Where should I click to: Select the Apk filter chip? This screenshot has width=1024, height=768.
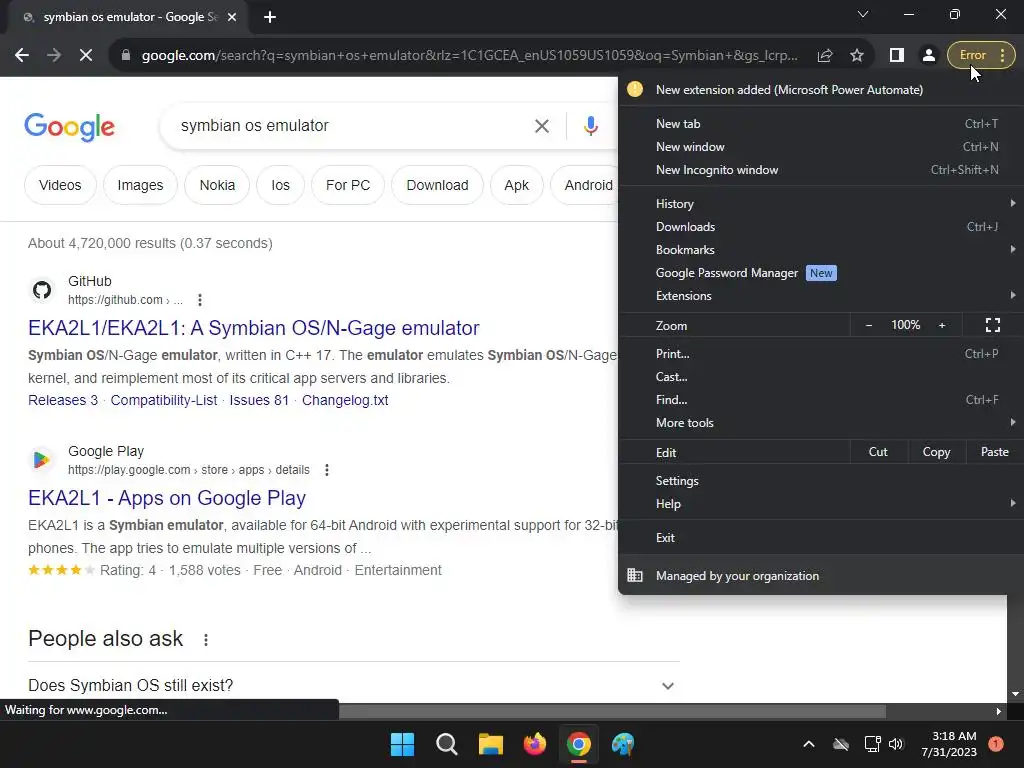tap(517, 185)
